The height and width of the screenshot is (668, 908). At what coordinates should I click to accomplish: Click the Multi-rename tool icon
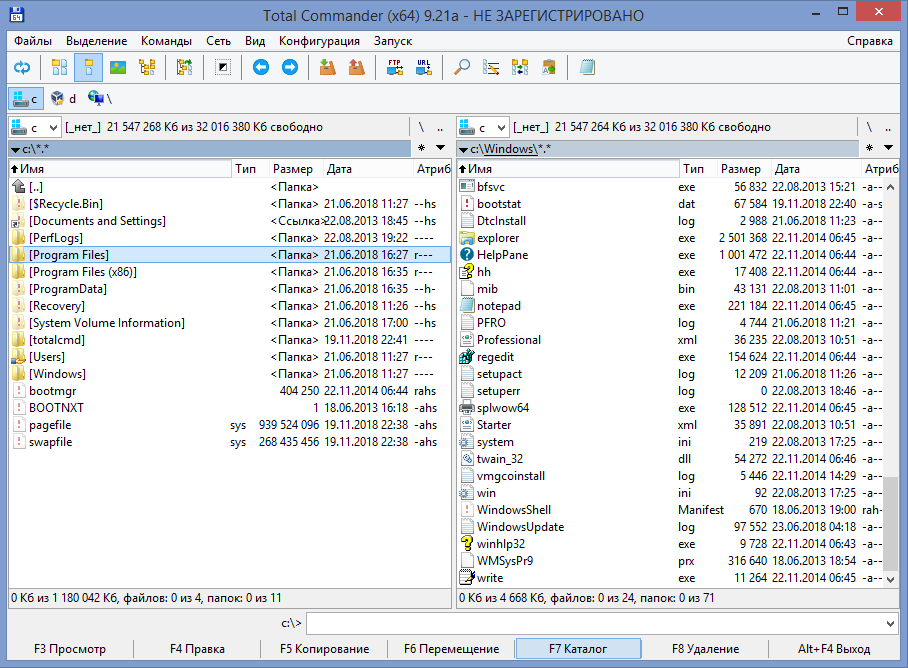pyautogui.click(x=491, y=68)
